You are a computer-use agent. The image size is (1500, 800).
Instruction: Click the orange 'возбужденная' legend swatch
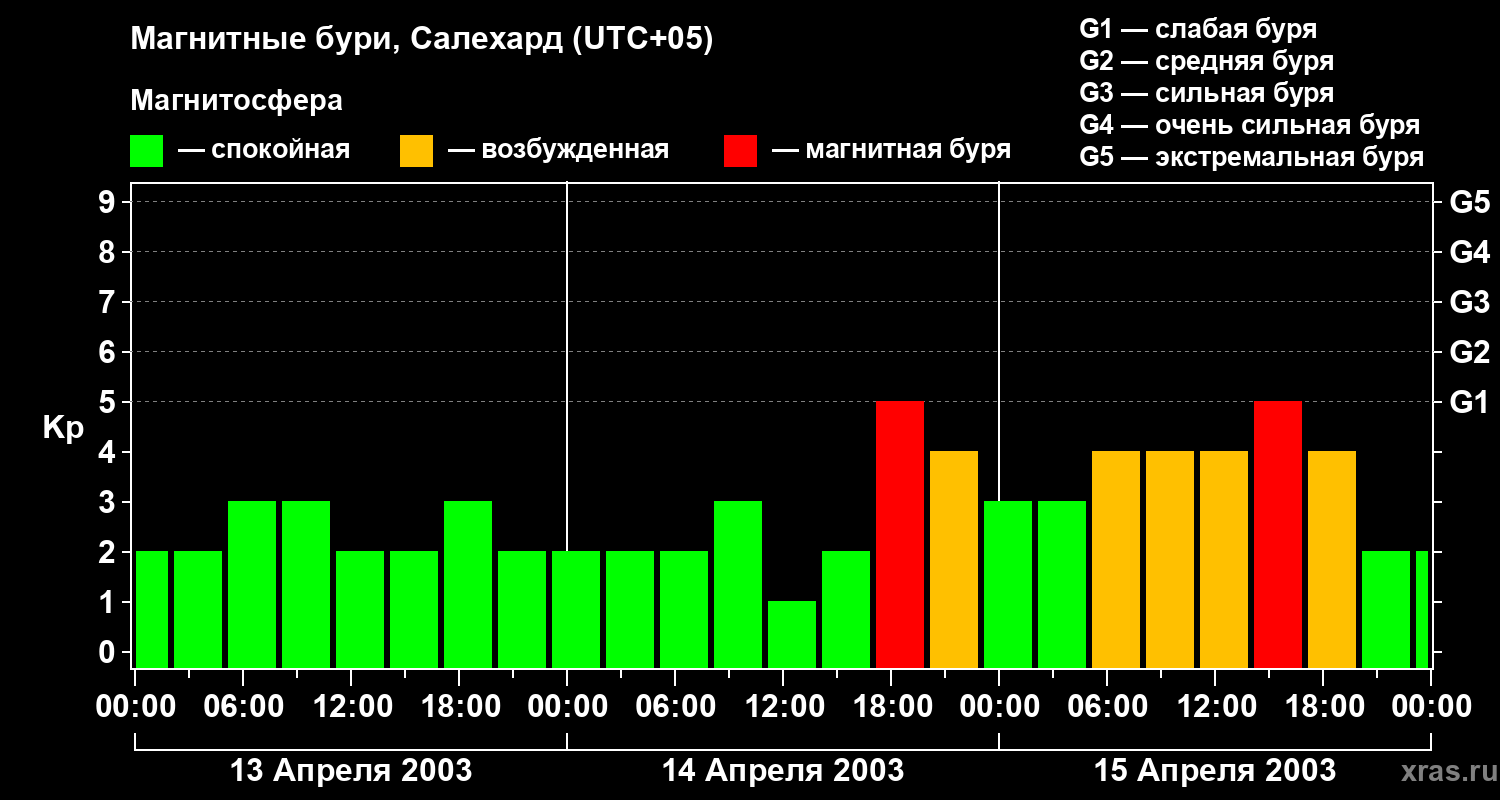pyautogui.click(x=417, y=151)
